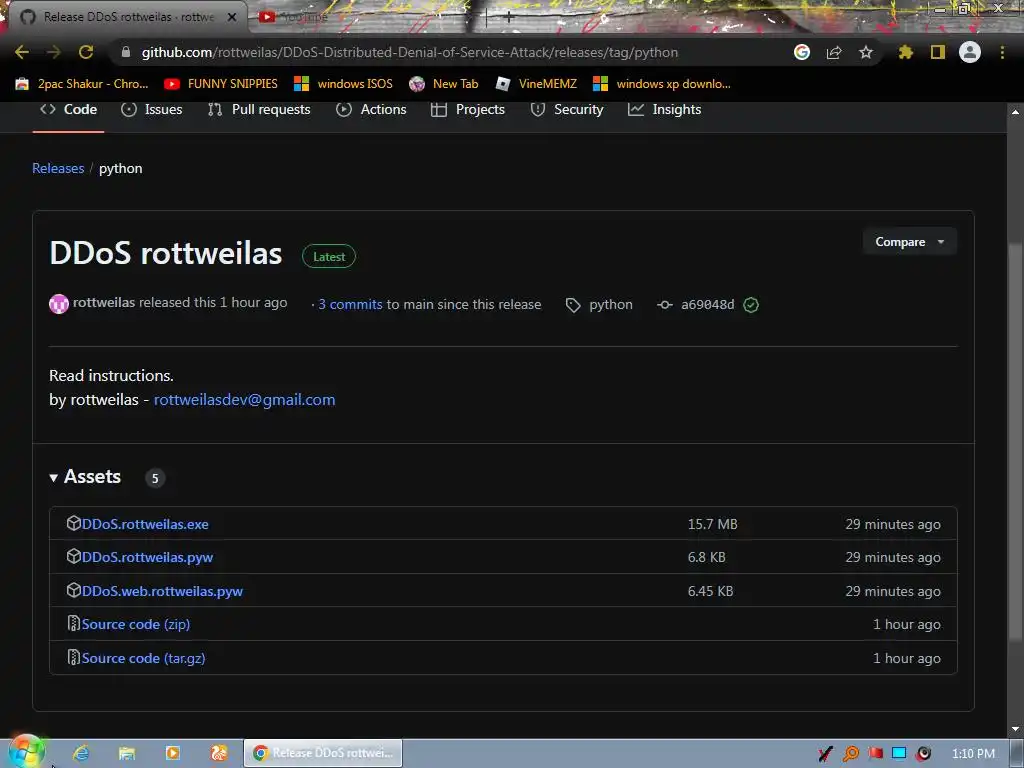
Task: Download DDoS.rottweilas.exe asset
Action: pos(145,524)
